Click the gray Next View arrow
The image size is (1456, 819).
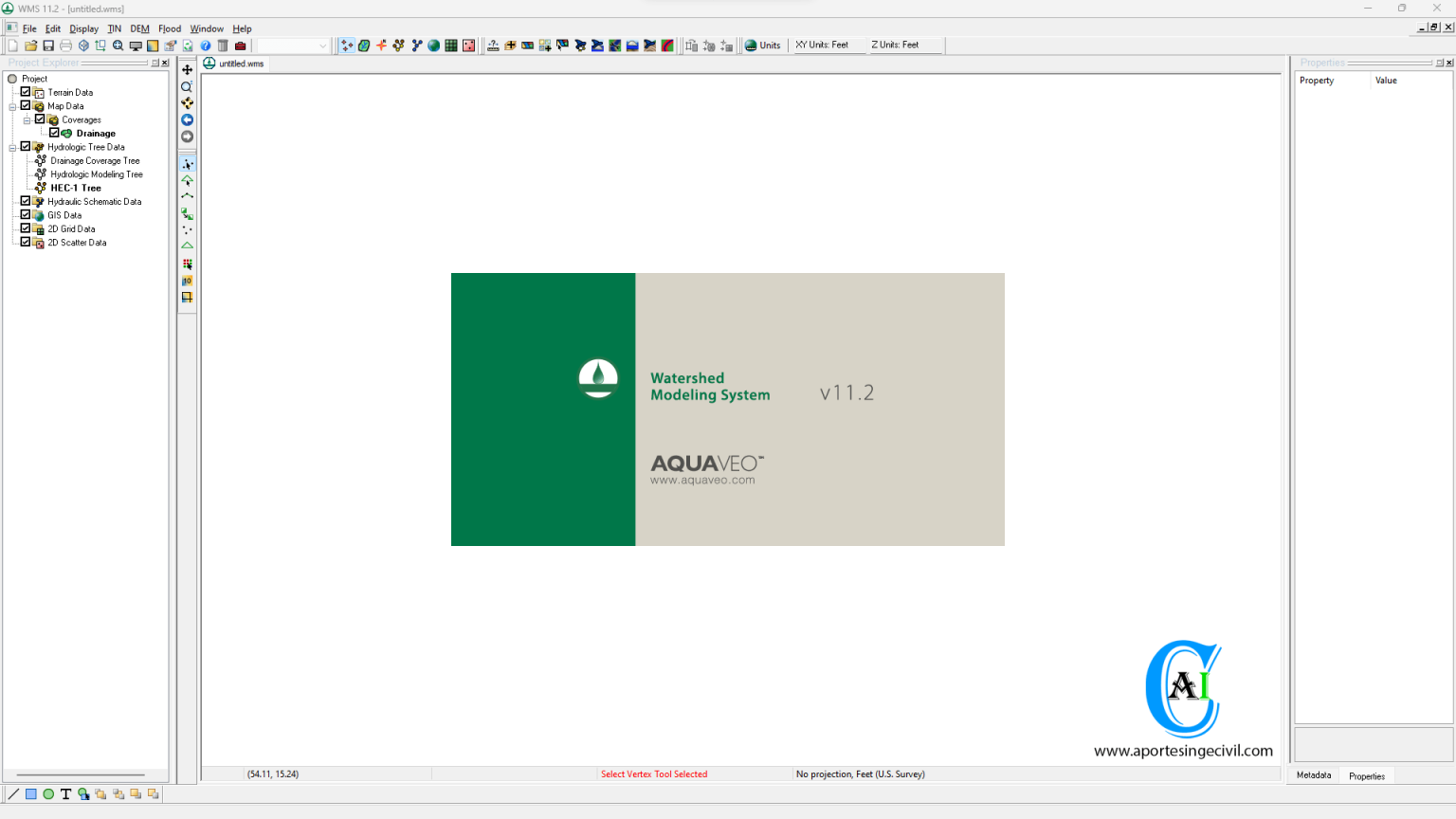(x=187, y=136)
